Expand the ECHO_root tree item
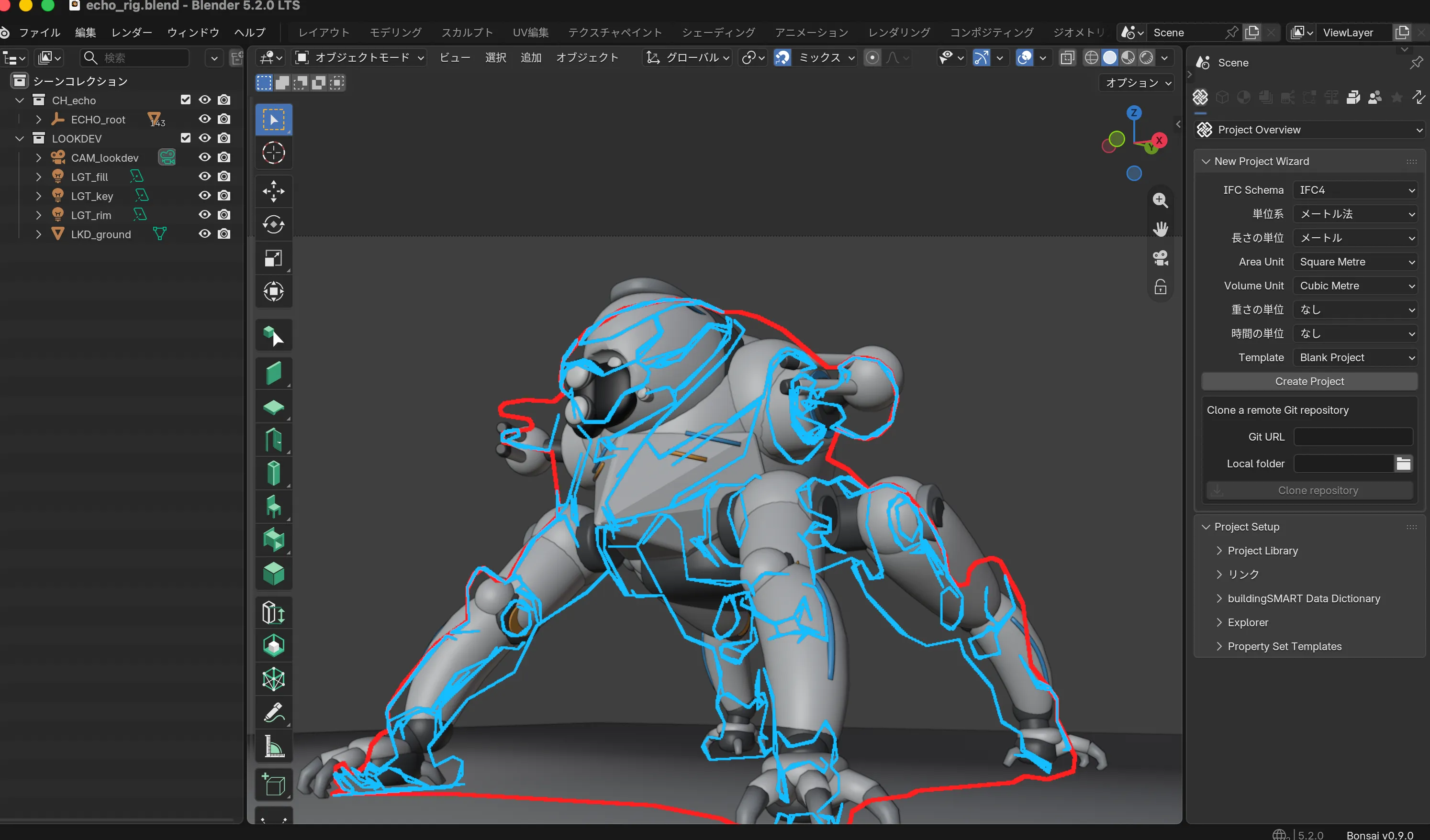Image resolution: width=1430 pixels, height=840 pixels. click(x=38, y=119)
